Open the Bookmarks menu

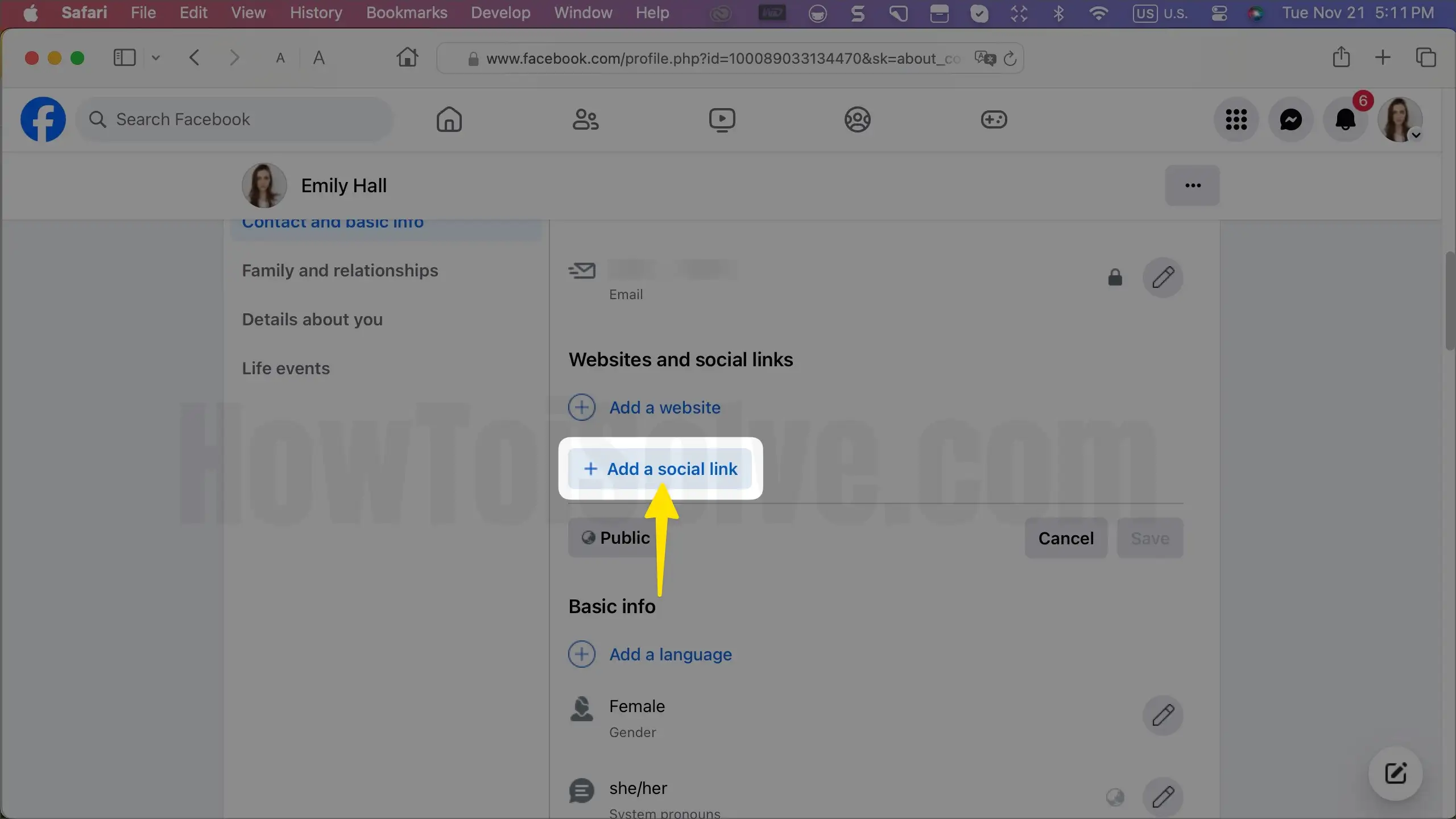406,13
